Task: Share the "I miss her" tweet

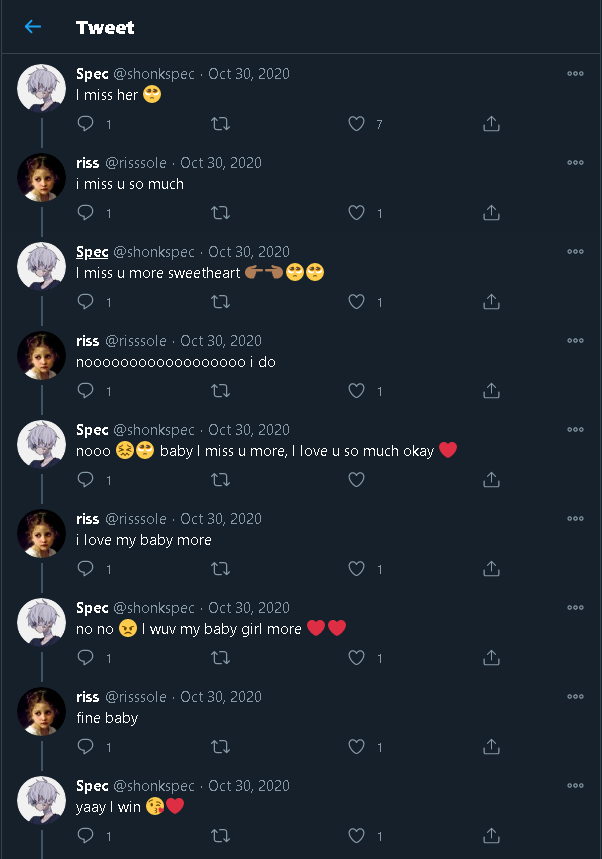Action: (491, 124)
